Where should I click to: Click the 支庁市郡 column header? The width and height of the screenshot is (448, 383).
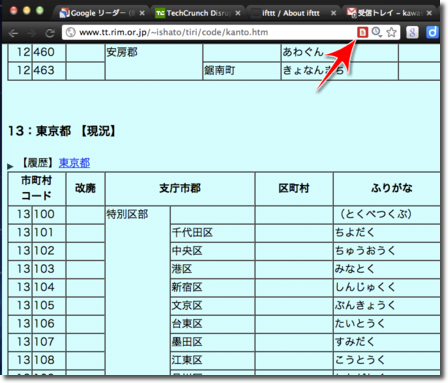(x=180, y=188)
